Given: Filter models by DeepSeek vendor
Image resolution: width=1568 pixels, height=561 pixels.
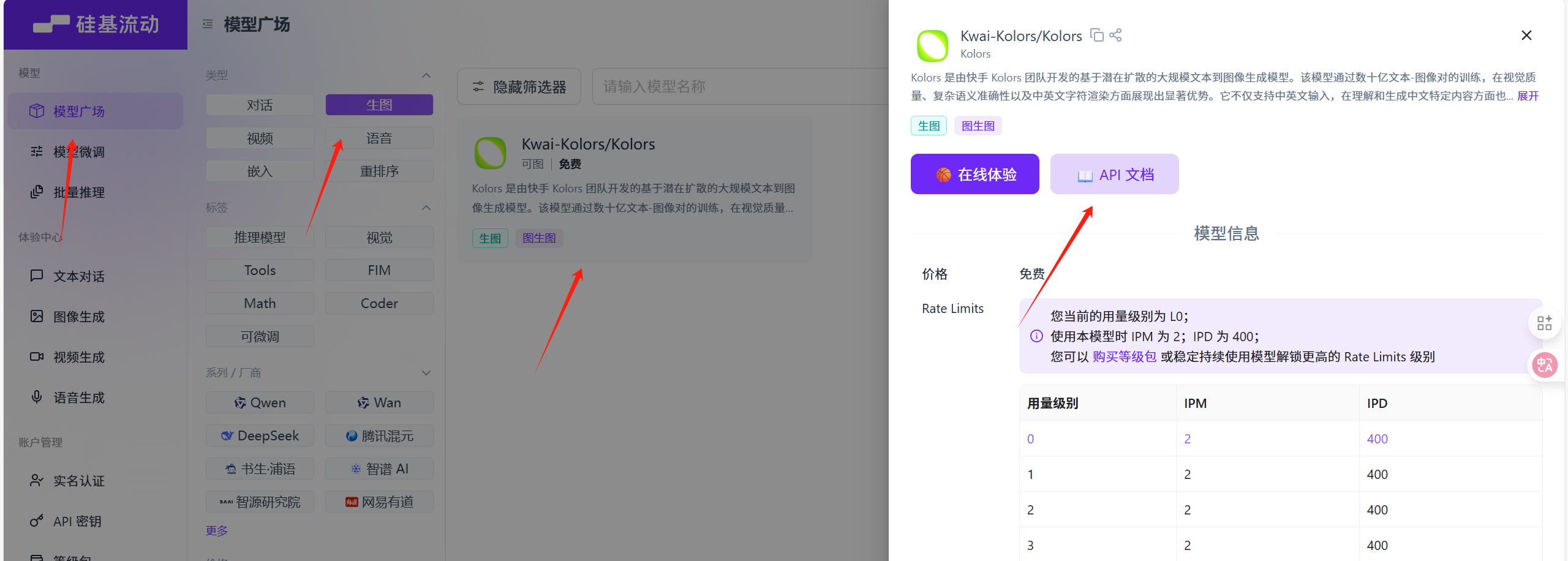Looking at the screenshot, I should [x=260, y=435].
